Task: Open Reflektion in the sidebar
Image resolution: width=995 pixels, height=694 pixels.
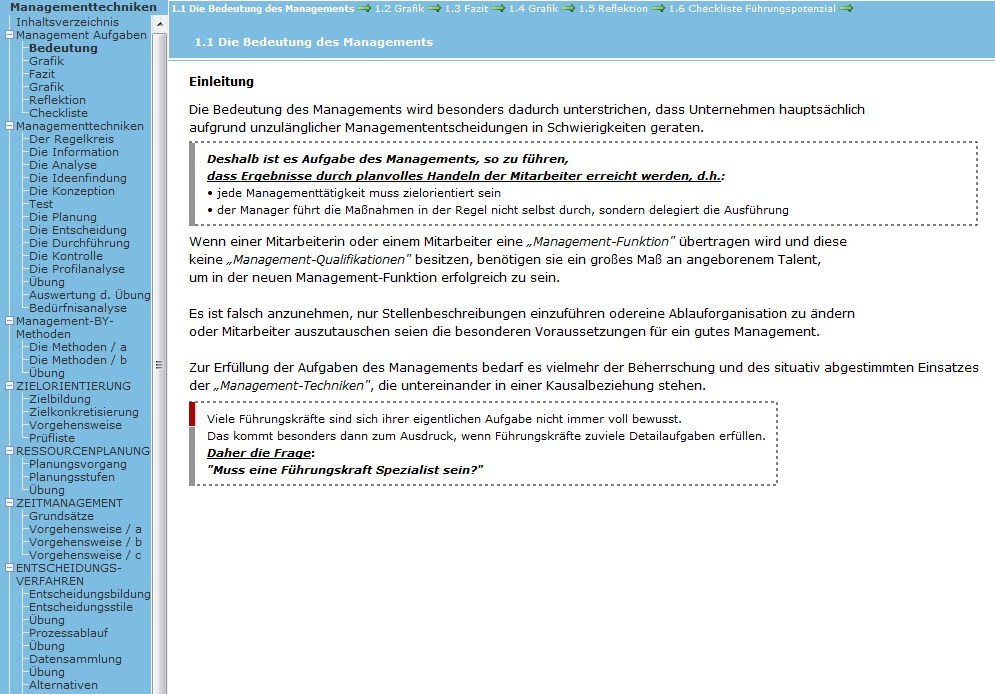Action: point(57,100)
